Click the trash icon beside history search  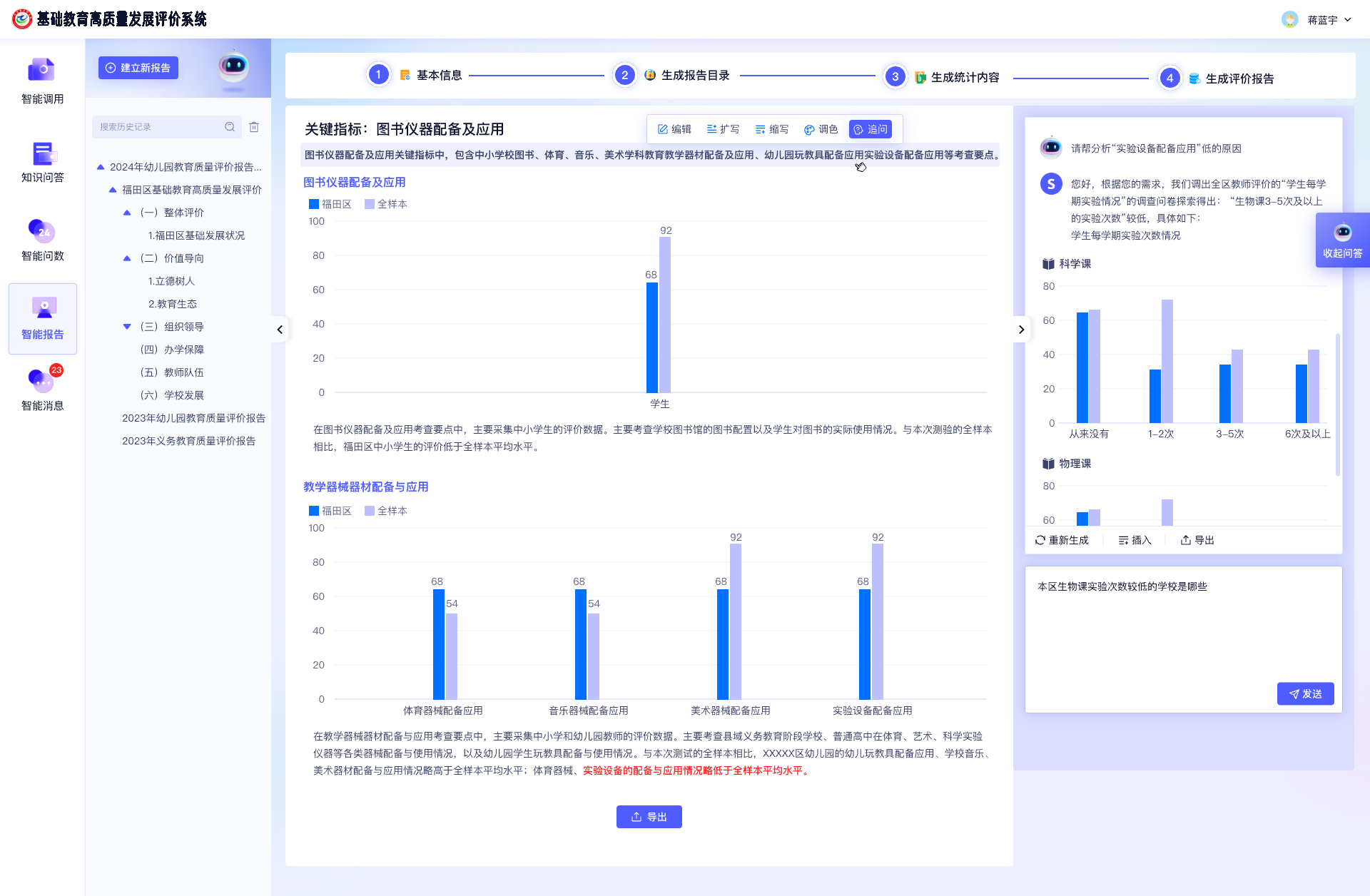coord(254,127)
